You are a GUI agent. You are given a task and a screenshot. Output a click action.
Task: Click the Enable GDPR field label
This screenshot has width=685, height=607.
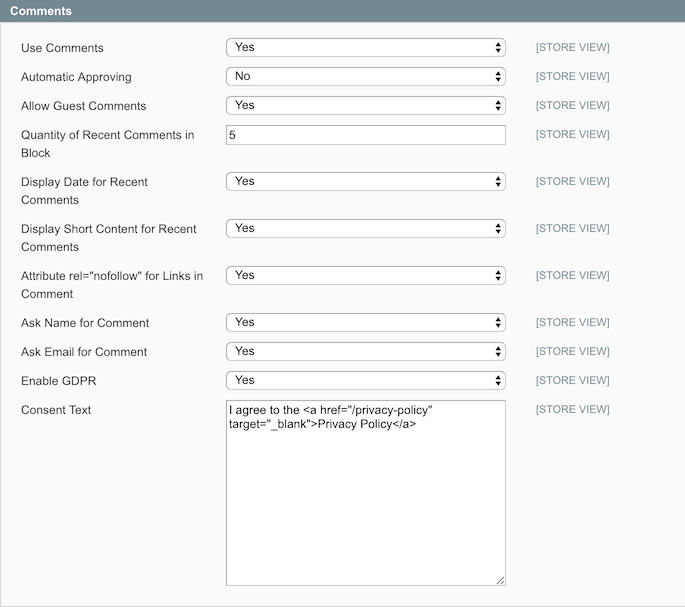click(x=58, y=381)
